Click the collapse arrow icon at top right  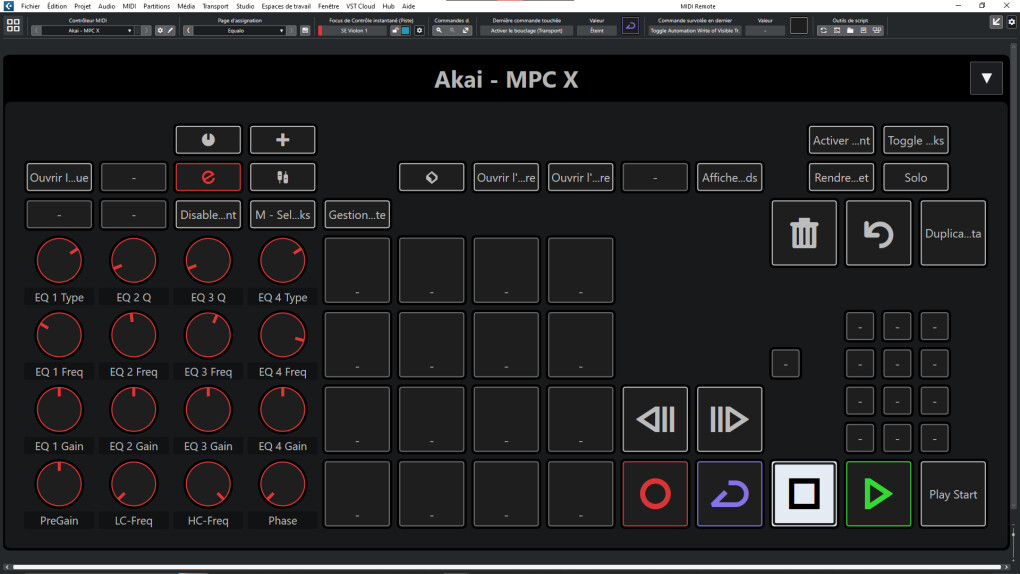(996, 22)
